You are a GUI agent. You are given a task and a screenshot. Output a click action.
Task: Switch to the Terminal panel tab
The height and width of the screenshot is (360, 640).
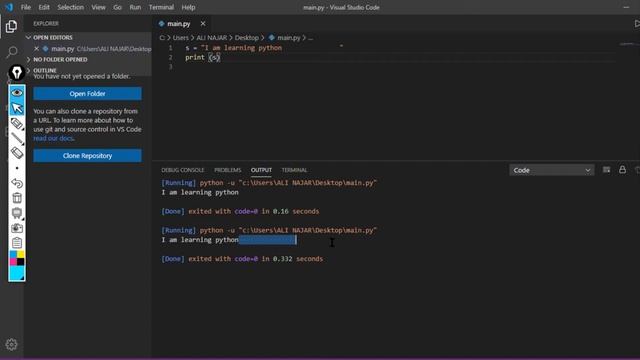pos(294,170)
